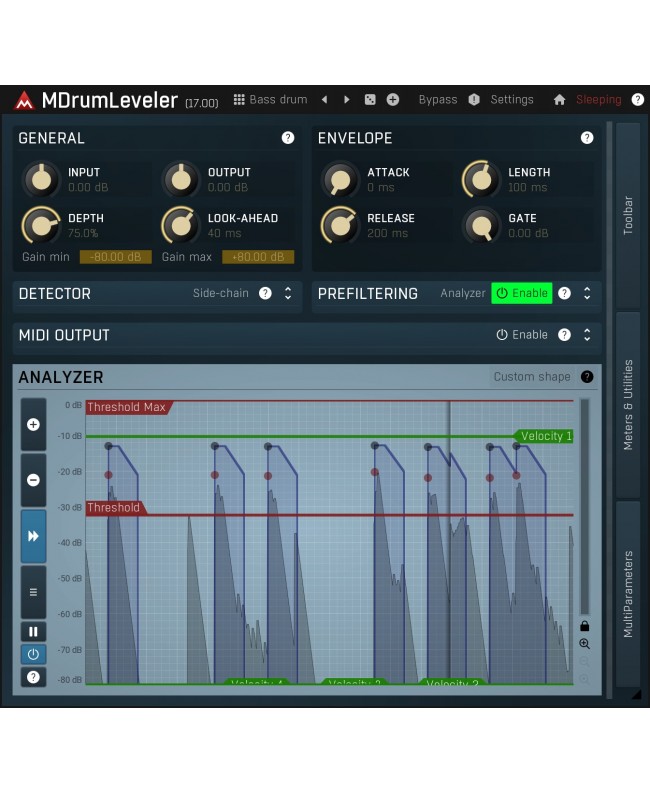This screenshot has height=794, width=650.
Task: Click the Gain max value field
Action: 258,257
